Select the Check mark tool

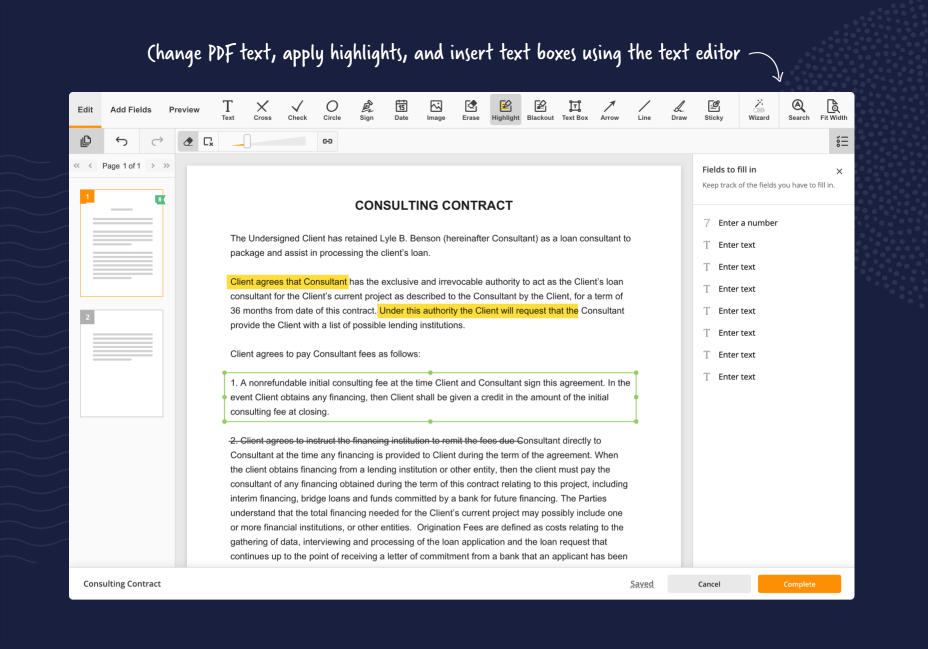(297, 110)
